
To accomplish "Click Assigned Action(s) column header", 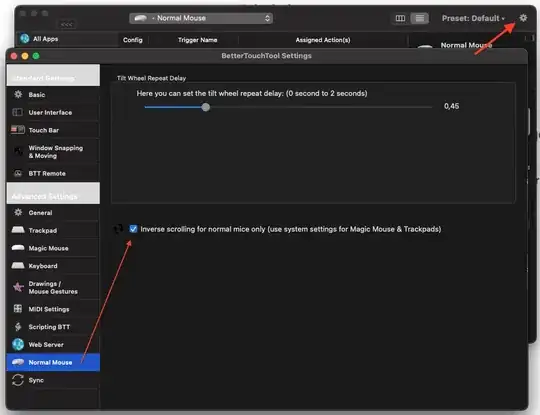I will pyautogui.click(x=323, y=40).
